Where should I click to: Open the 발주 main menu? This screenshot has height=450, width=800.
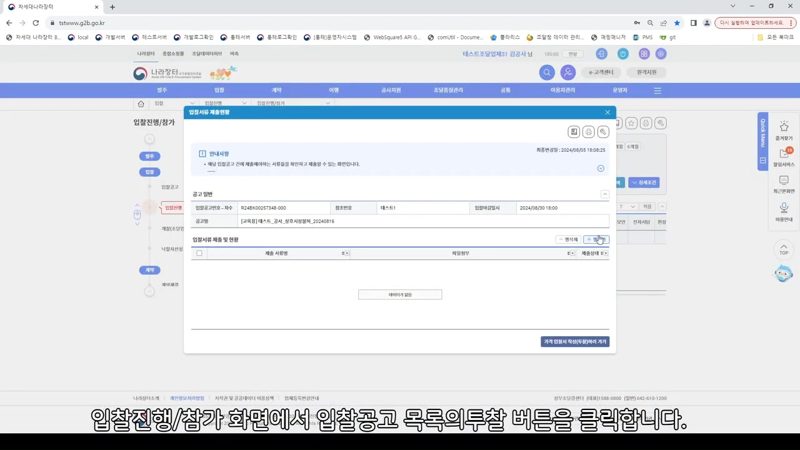pos(162,90)
